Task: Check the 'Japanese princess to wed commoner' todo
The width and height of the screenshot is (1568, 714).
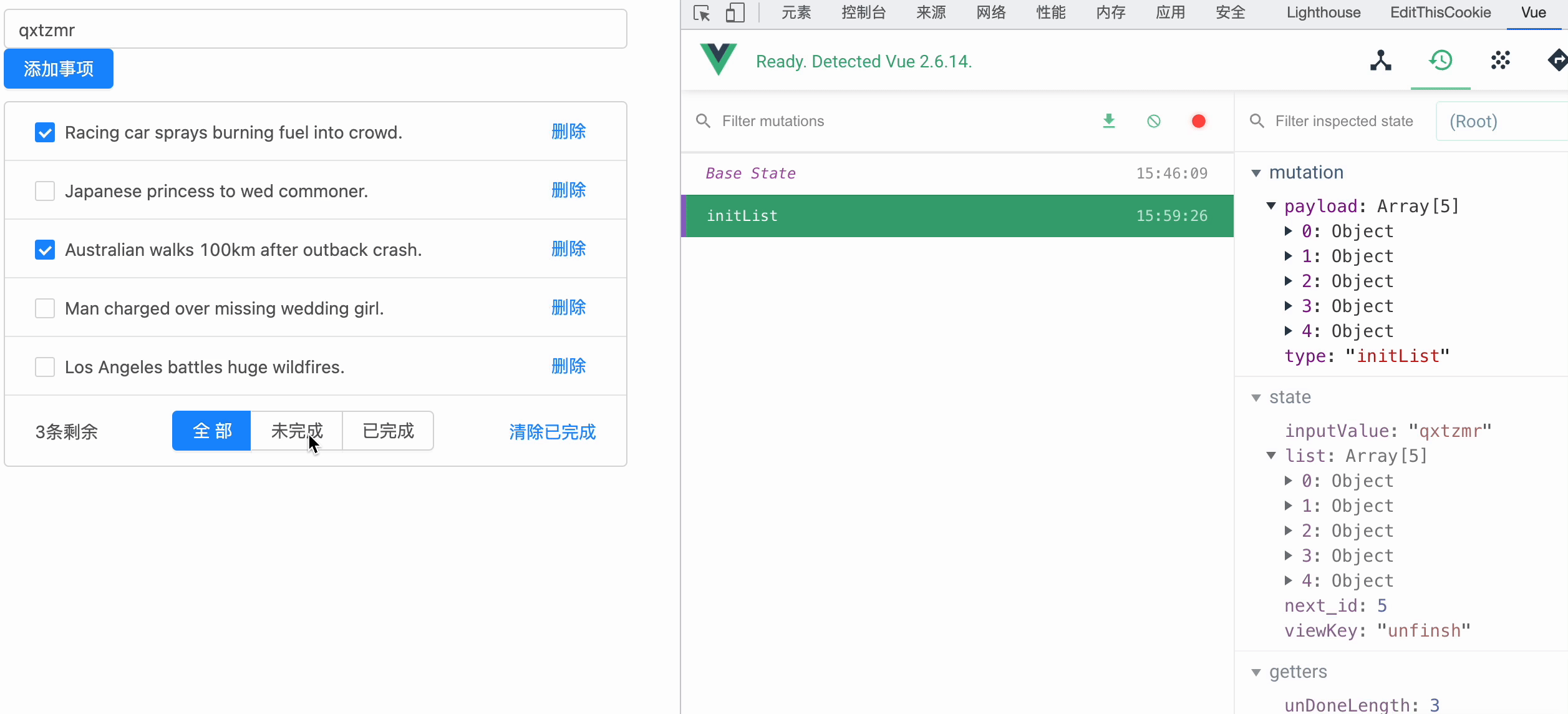Action: (44, 191)
